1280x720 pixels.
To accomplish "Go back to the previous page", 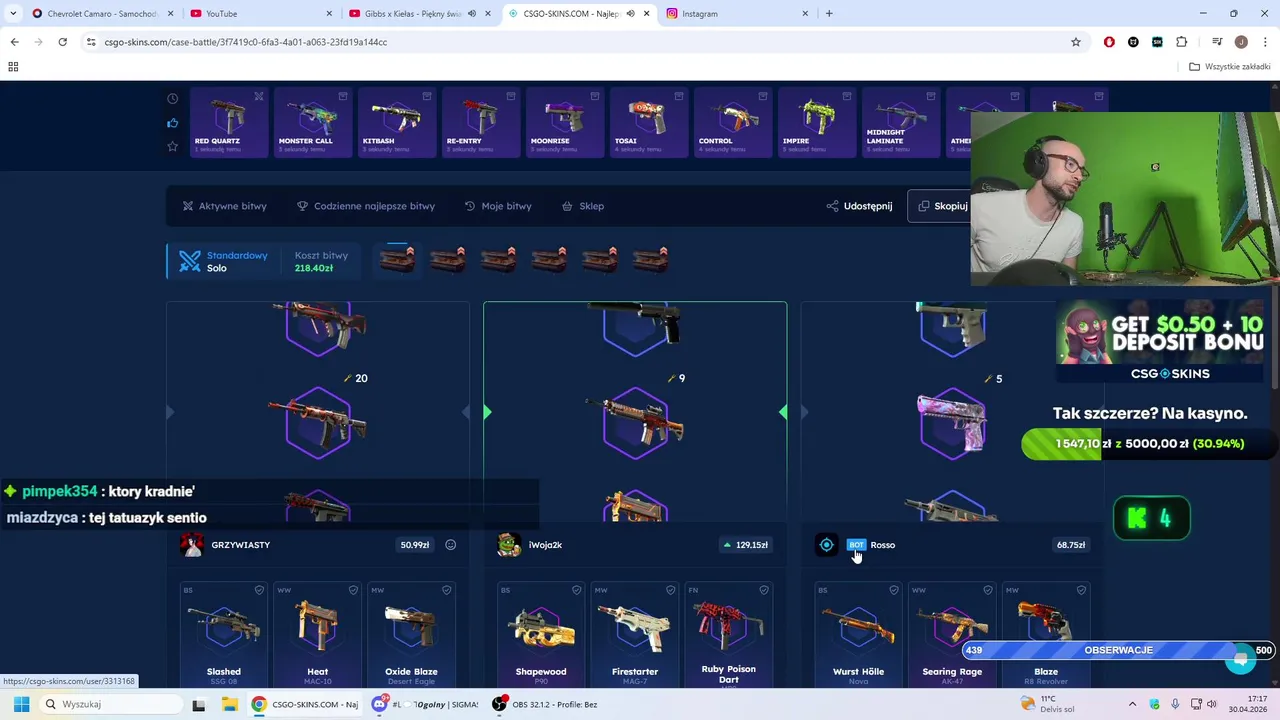I will pos(14,42).
